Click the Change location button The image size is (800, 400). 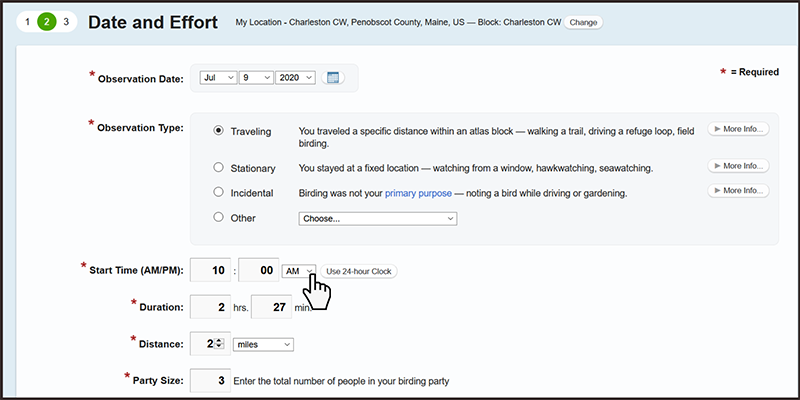(583, 22)
